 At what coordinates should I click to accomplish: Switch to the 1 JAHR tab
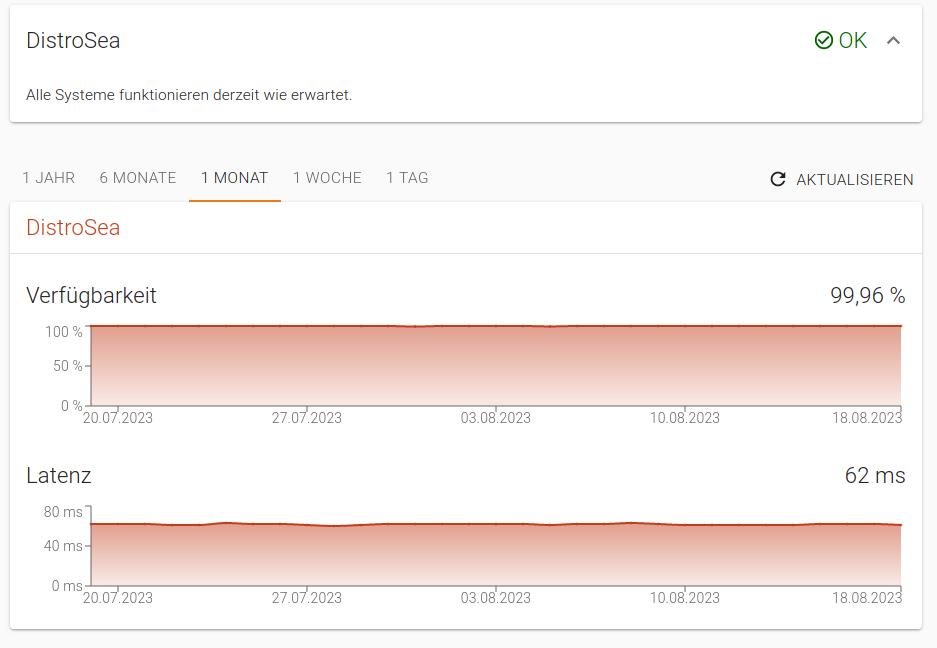(x=48, y=178)
